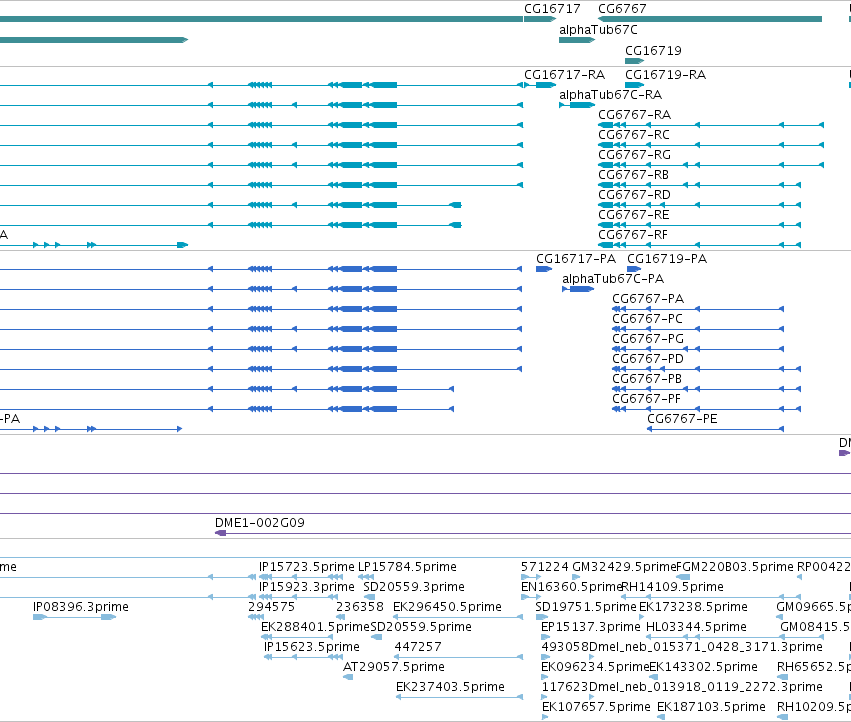851x722 pixels.
Task: Click EST IP15723.5prime
Action: point(306,567)
